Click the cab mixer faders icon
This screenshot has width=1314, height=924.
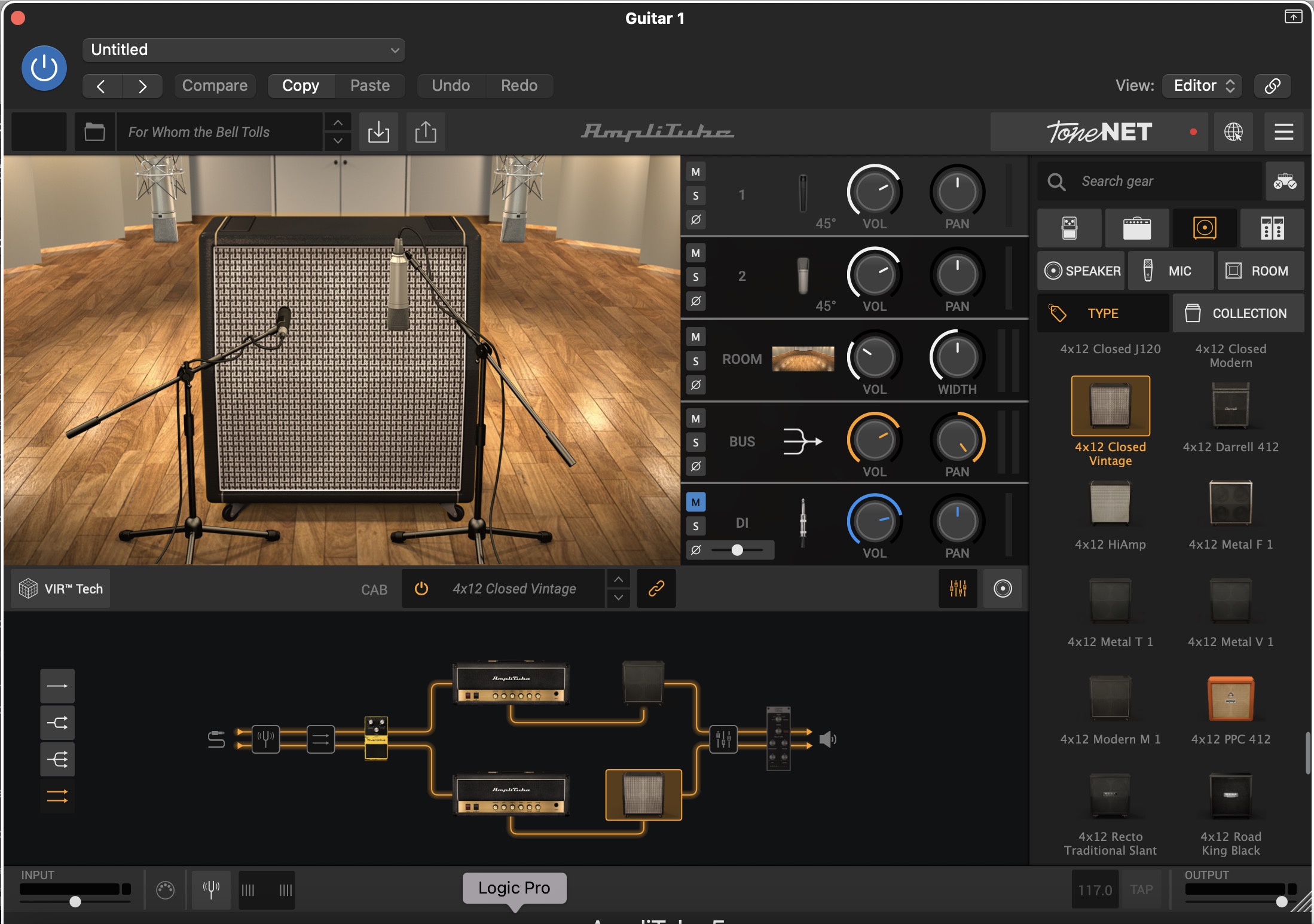958,589
